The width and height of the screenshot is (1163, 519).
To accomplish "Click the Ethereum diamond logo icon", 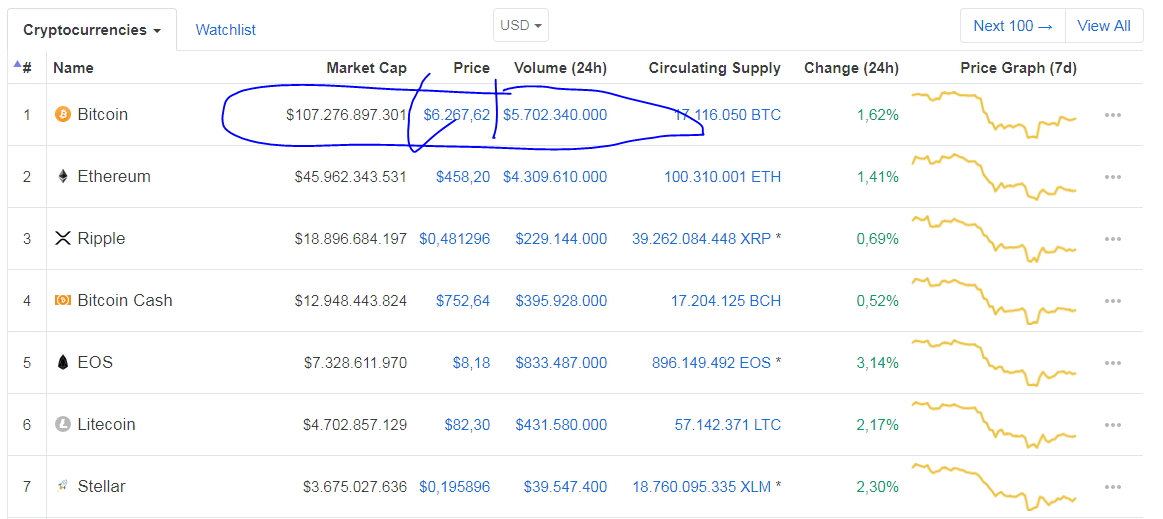I will tap(62, 176).
